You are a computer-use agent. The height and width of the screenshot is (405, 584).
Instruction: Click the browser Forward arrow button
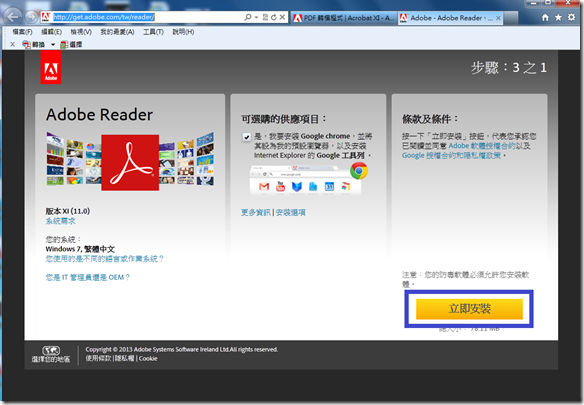point(32,17)
